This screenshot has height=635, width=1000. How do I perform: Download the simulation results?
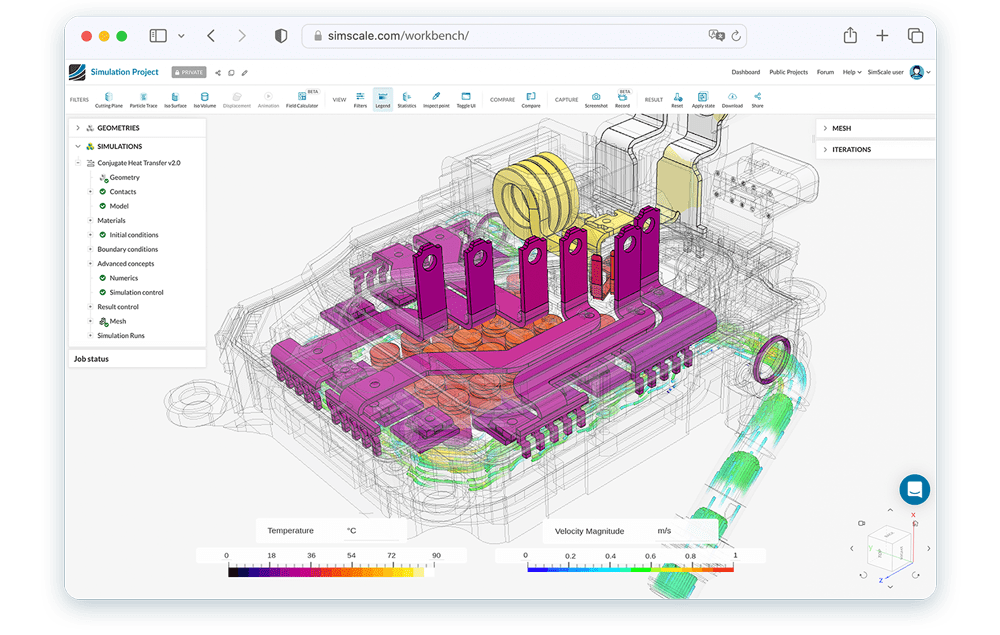[x=732, y=99]
